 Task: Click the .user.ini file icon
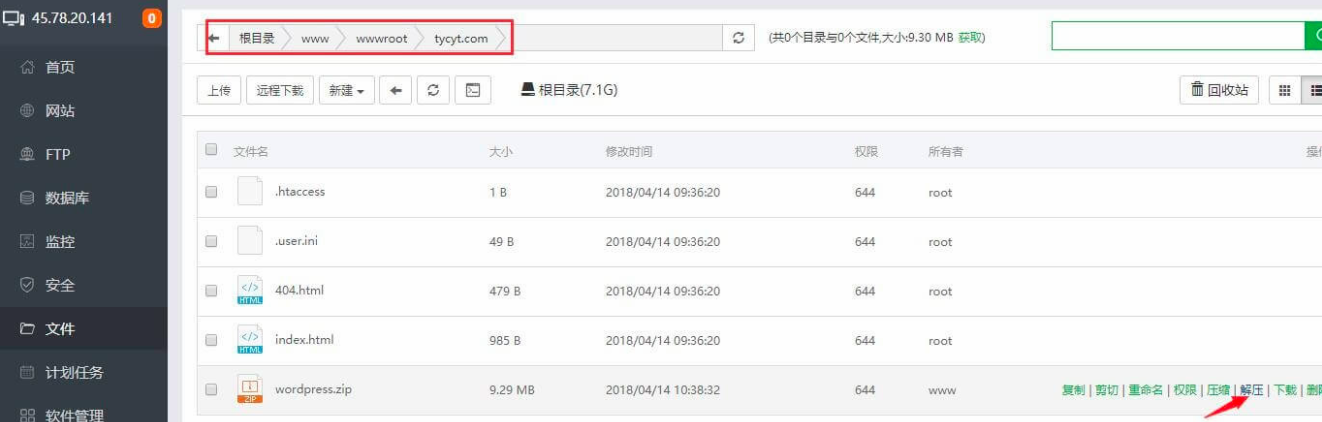pos(249,241)
